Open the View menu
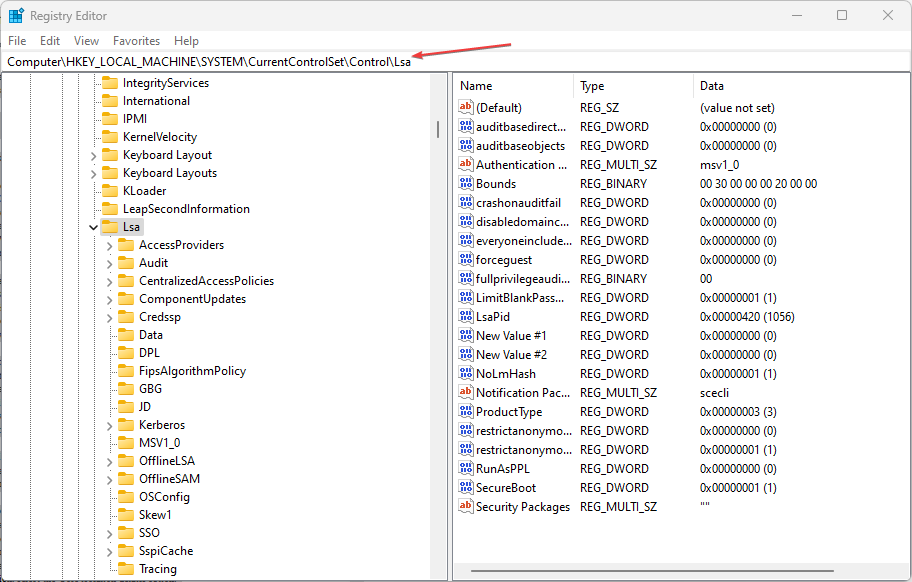 click(86, 41)
